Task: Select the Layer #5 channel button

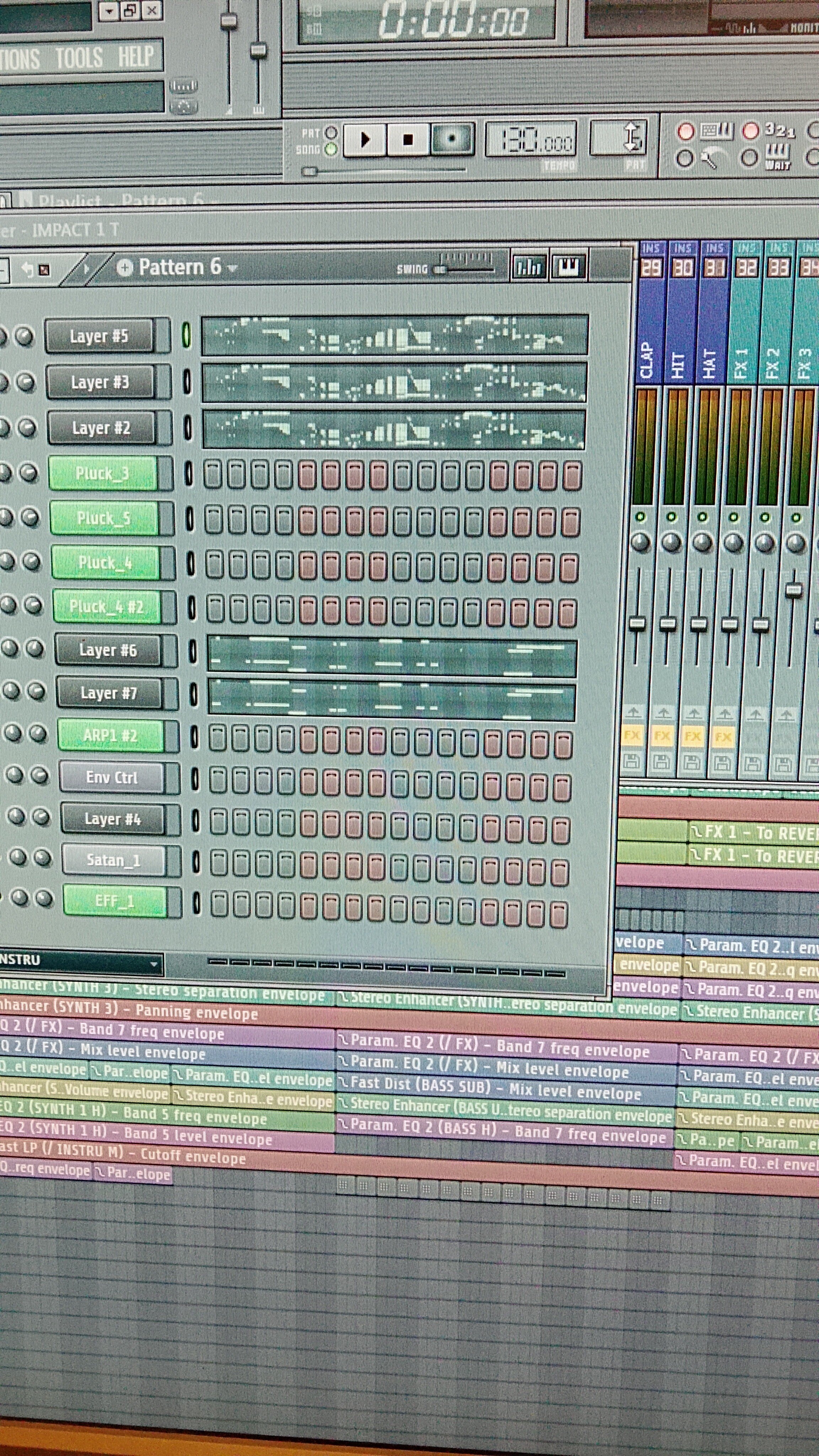Action: pos(99,336)
